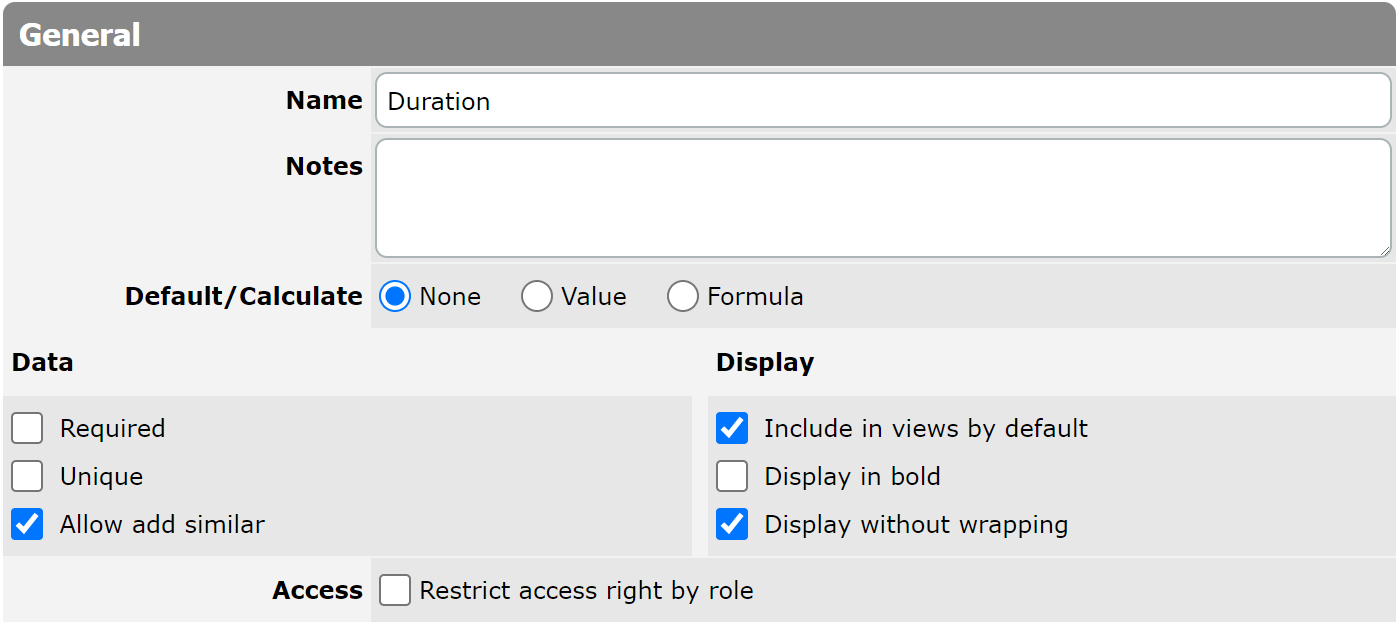
Task: Check Restrict access right by role
Action: tap(395, 590)
